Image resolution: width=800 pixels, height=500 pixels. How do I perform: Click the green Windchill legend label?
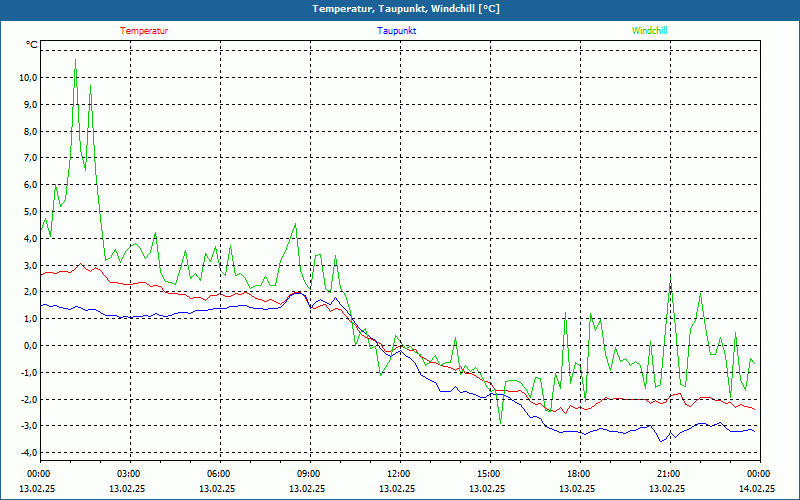(x=649, y=31)
